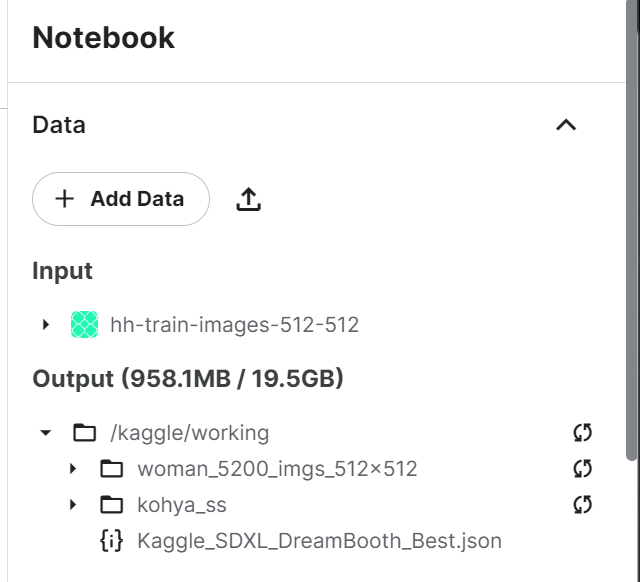The width and height of the screenshot is (640, 582).
Task: Click the panel's vertical scrollbar
Action: point(631,240)
